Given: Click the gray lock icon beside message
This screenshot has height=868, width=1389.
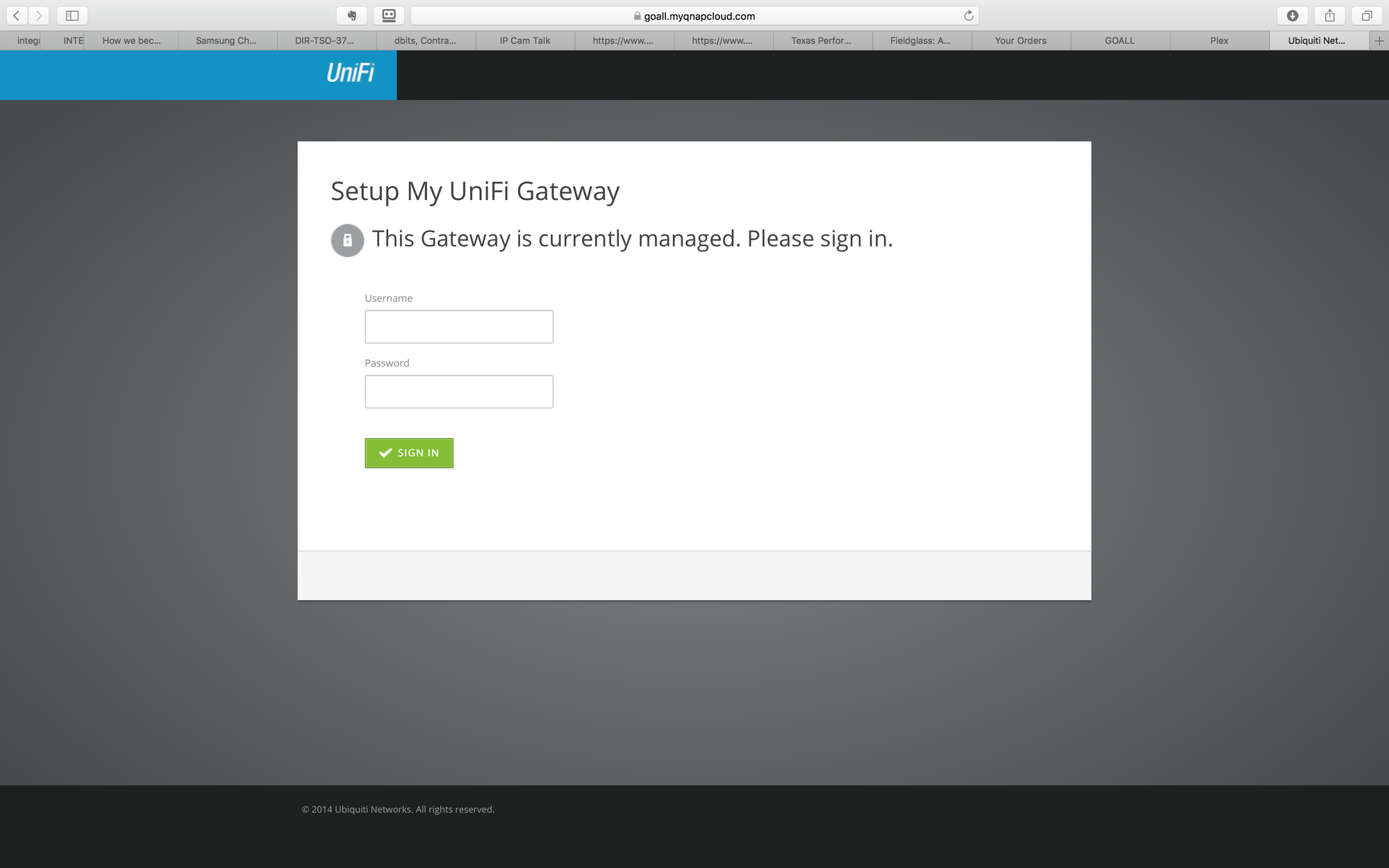Looking at the screenshot, I should pos(347,240).
